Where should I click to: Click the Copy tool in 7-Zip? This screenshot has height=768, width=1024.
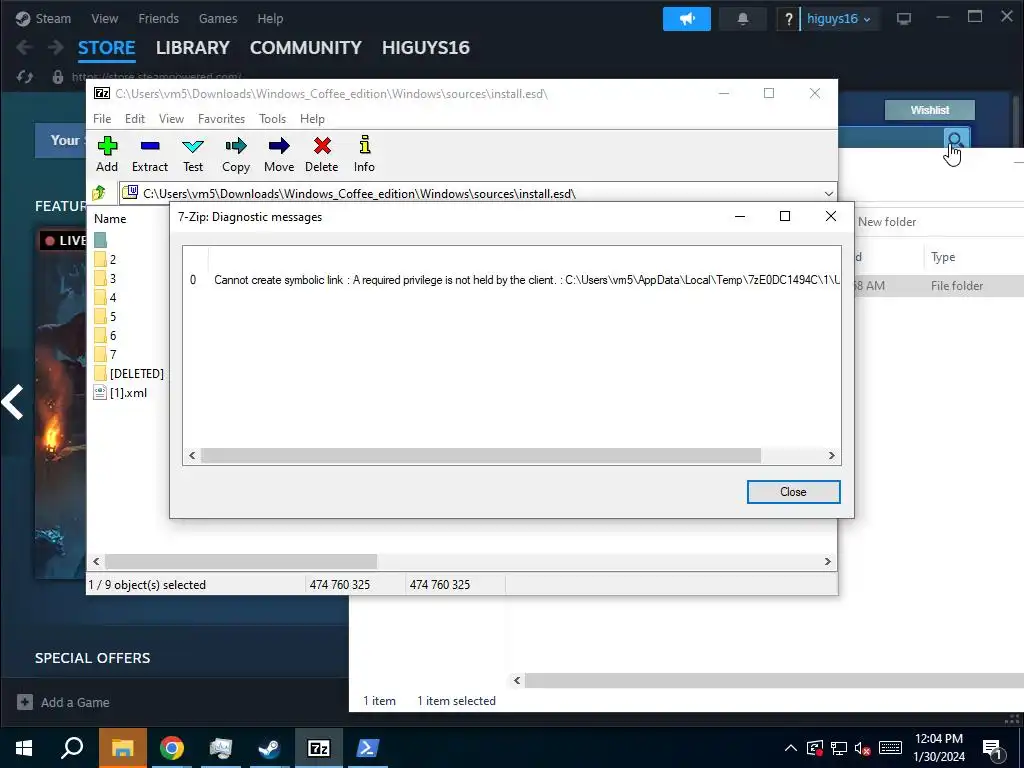(x=236, y=154)
